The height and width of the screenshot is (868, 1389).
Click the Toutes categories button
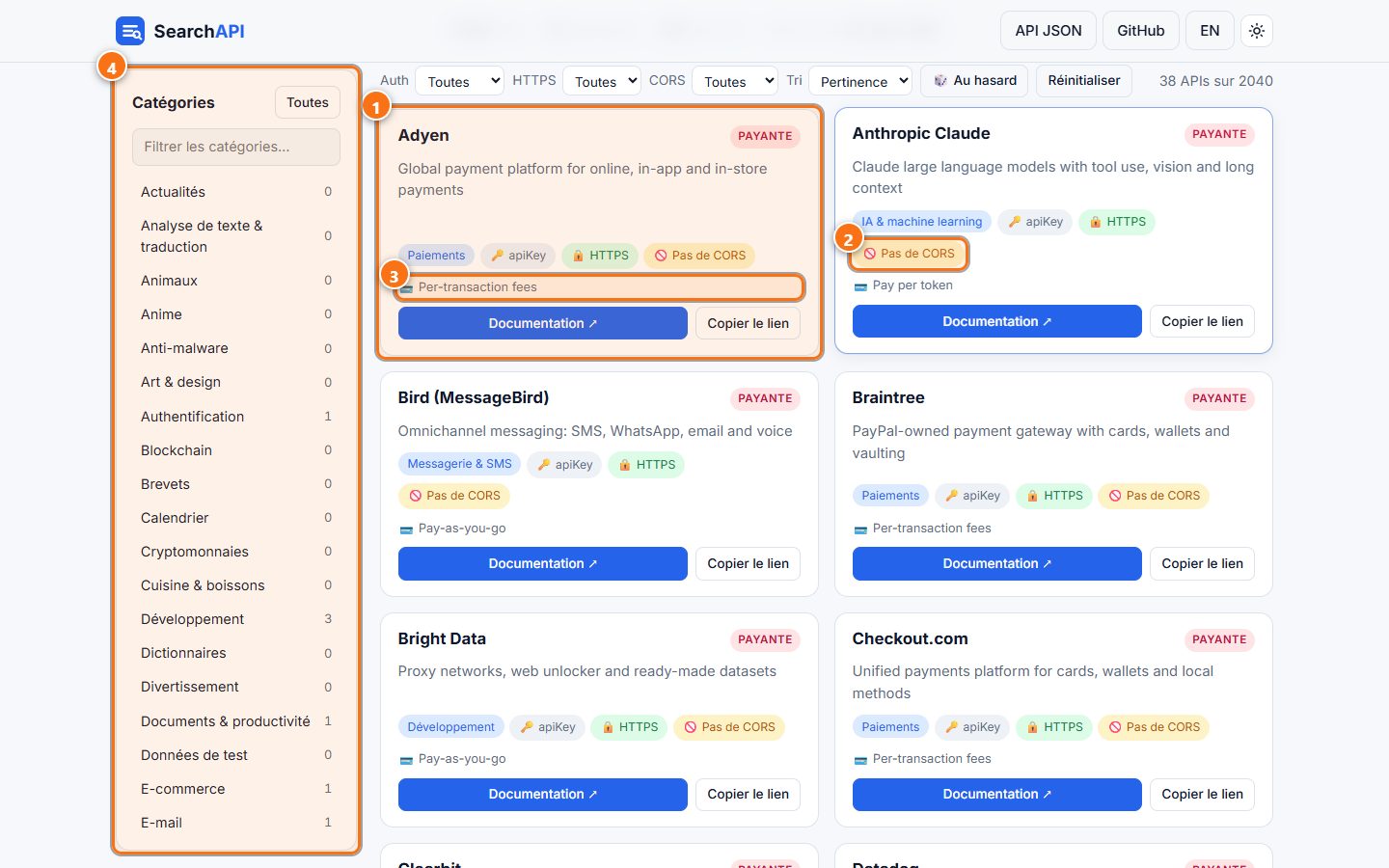click(x=308, y=102)
